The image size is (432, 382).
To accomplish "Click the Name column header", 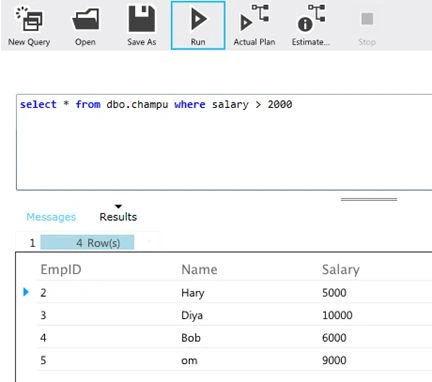I will (199, 269).
